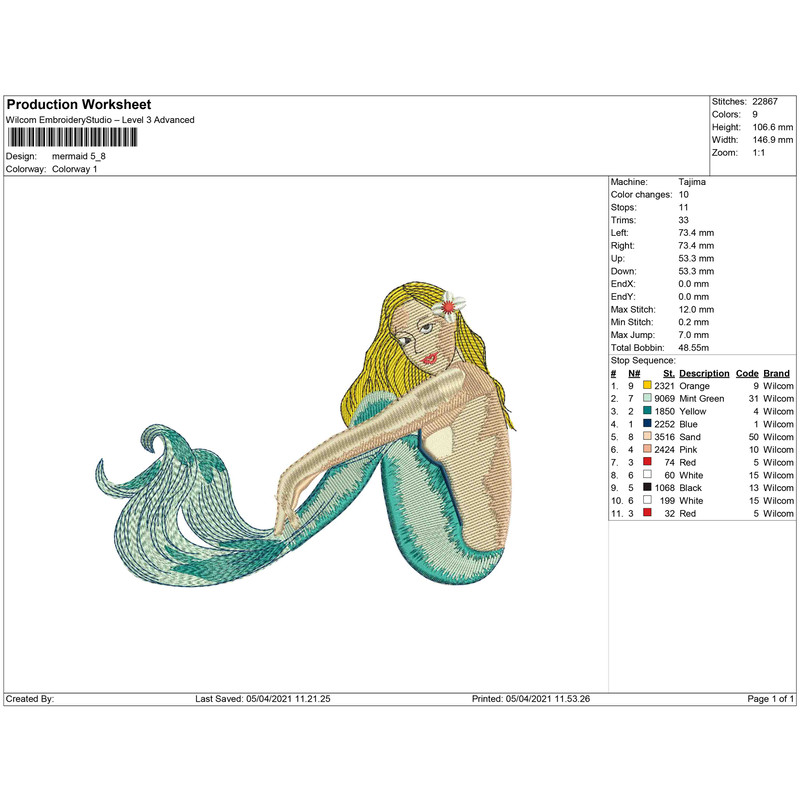The image size is (800, 800).
Task: Click the Sand color chip for stop 5
Action: point(647,437)
